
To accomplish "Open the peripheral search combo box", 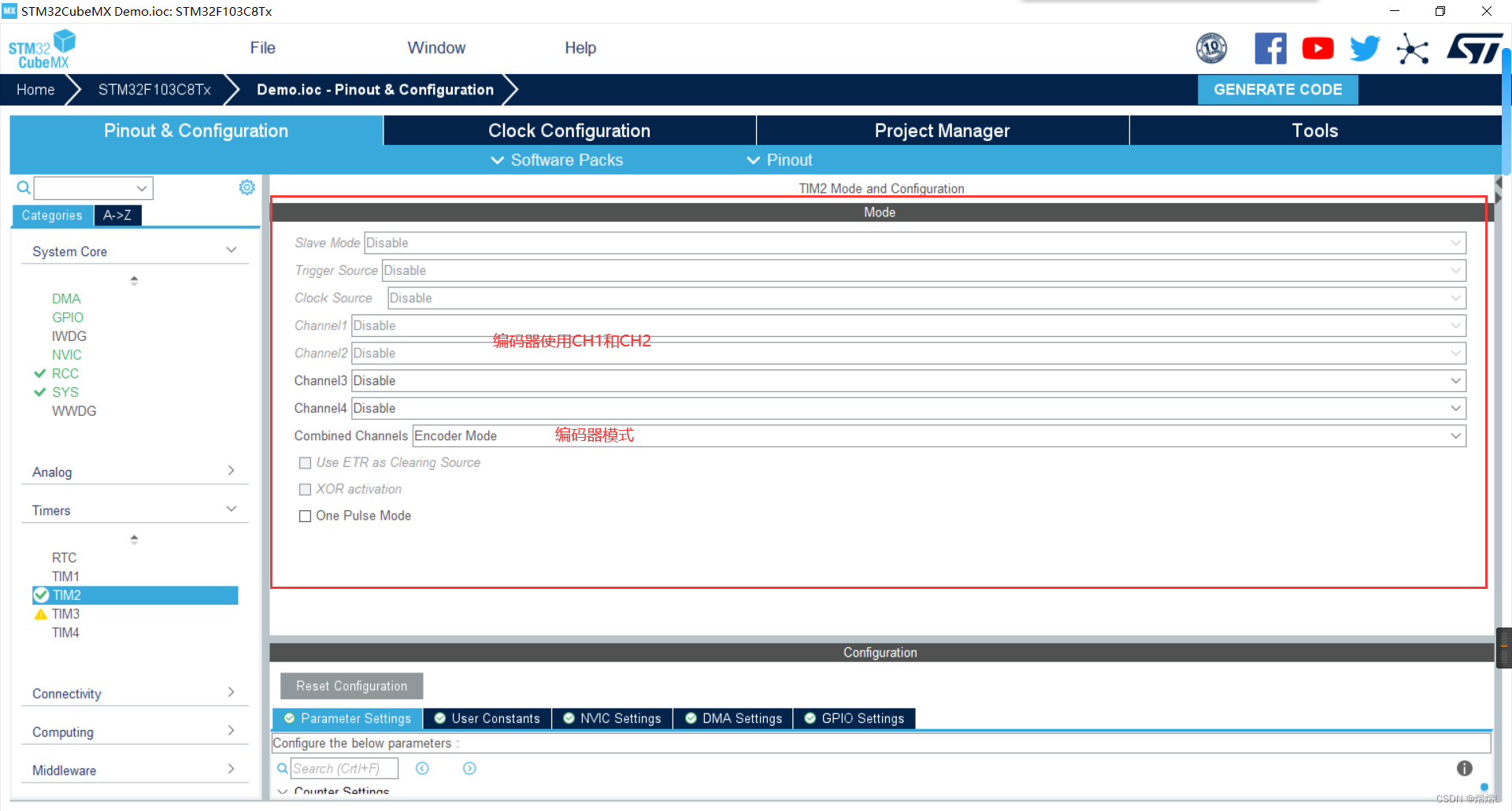I will (94, 188).
